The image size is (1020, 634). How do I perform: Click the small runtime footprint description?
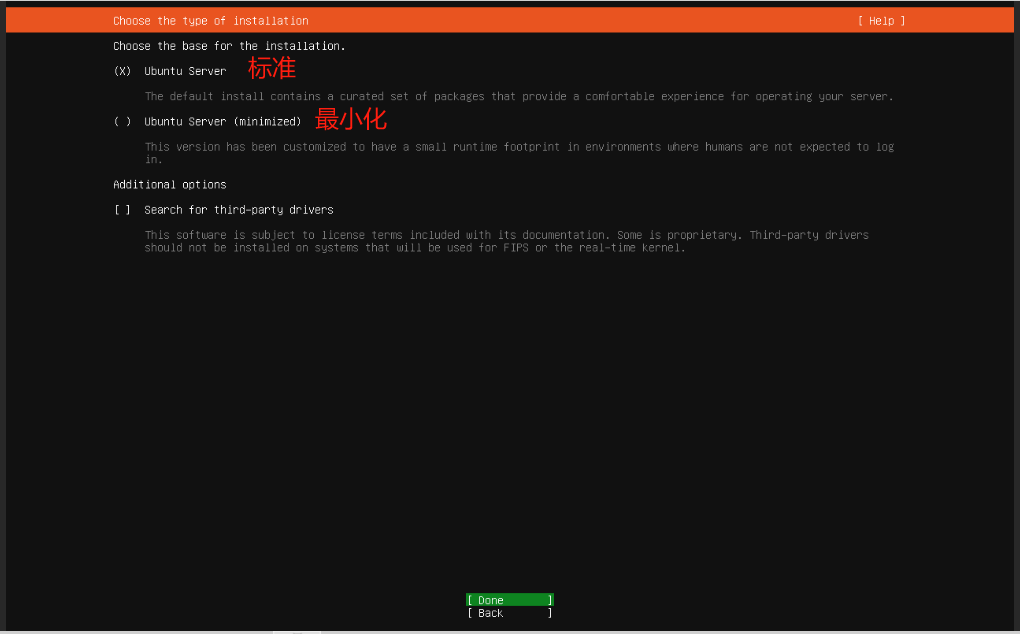[518, 147]
